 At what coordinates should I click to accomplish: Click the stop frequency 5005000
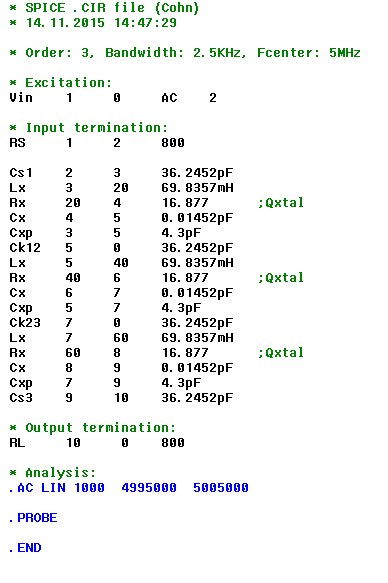(x=221, y=488)
